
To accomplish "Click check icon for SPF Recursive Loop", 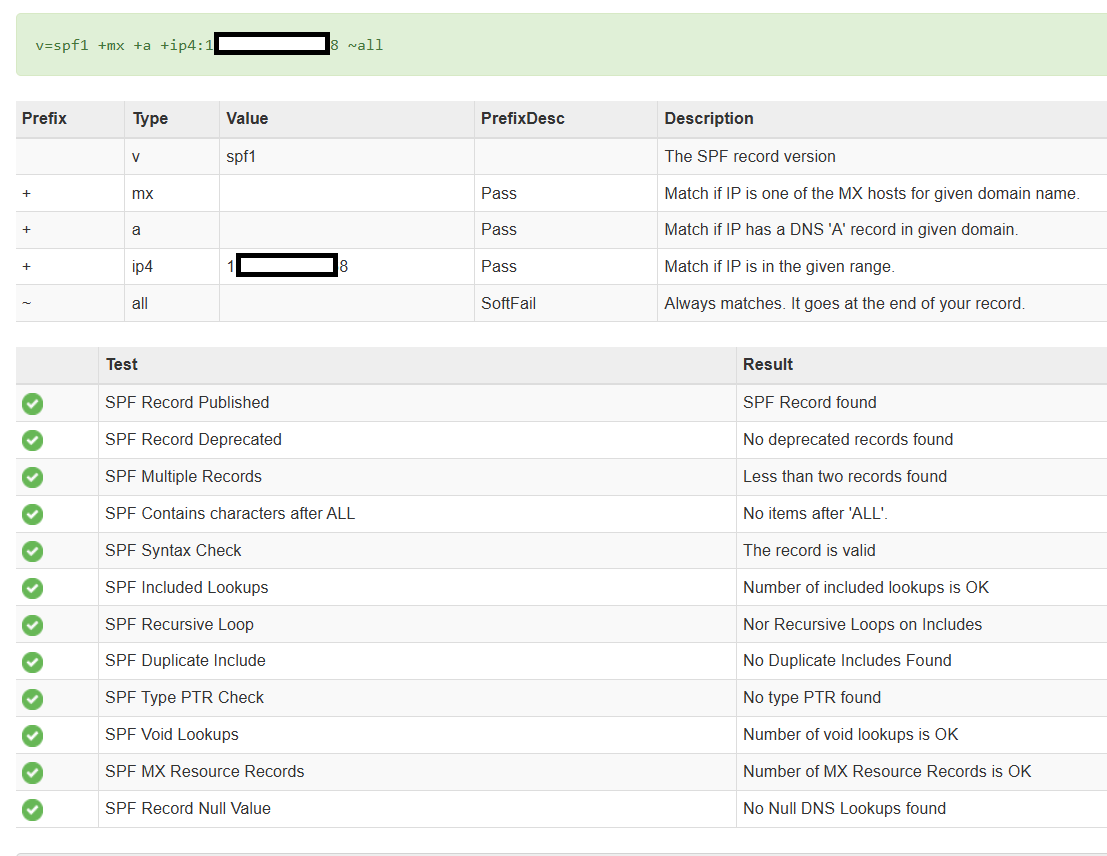I will (32, 625).
